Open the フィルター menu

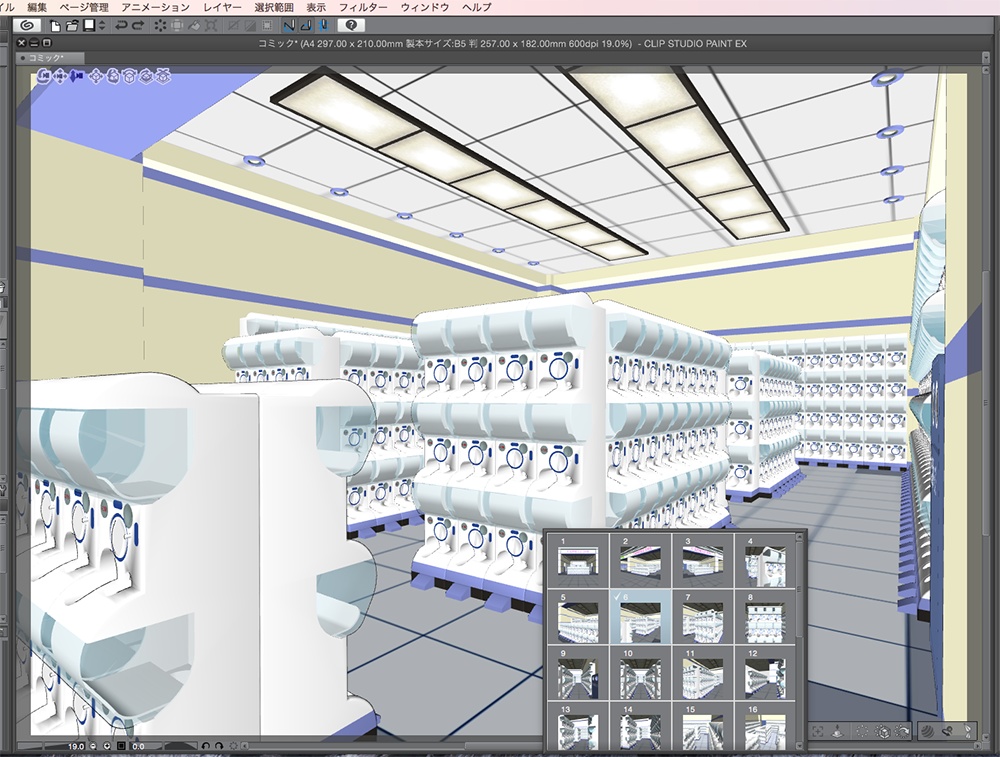coord(363,8)
